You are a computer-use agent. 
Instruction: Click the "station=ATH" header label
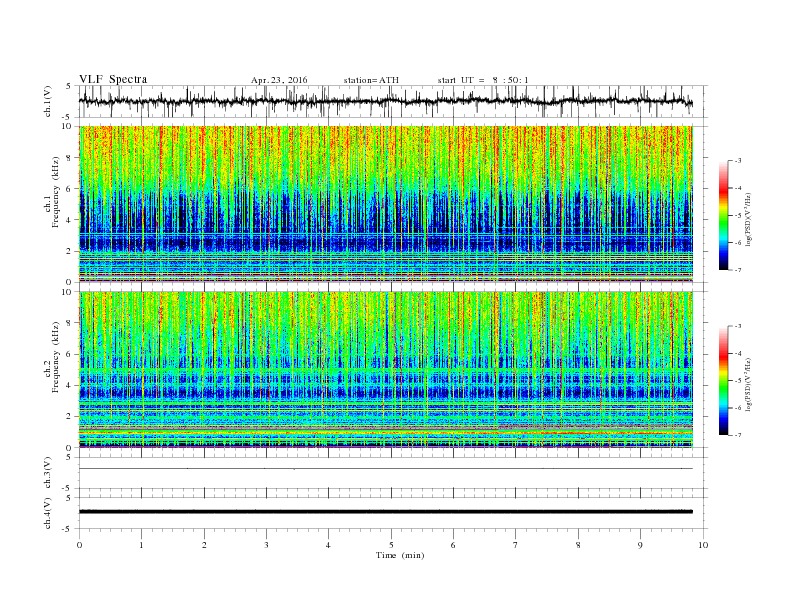coord(371,80)
